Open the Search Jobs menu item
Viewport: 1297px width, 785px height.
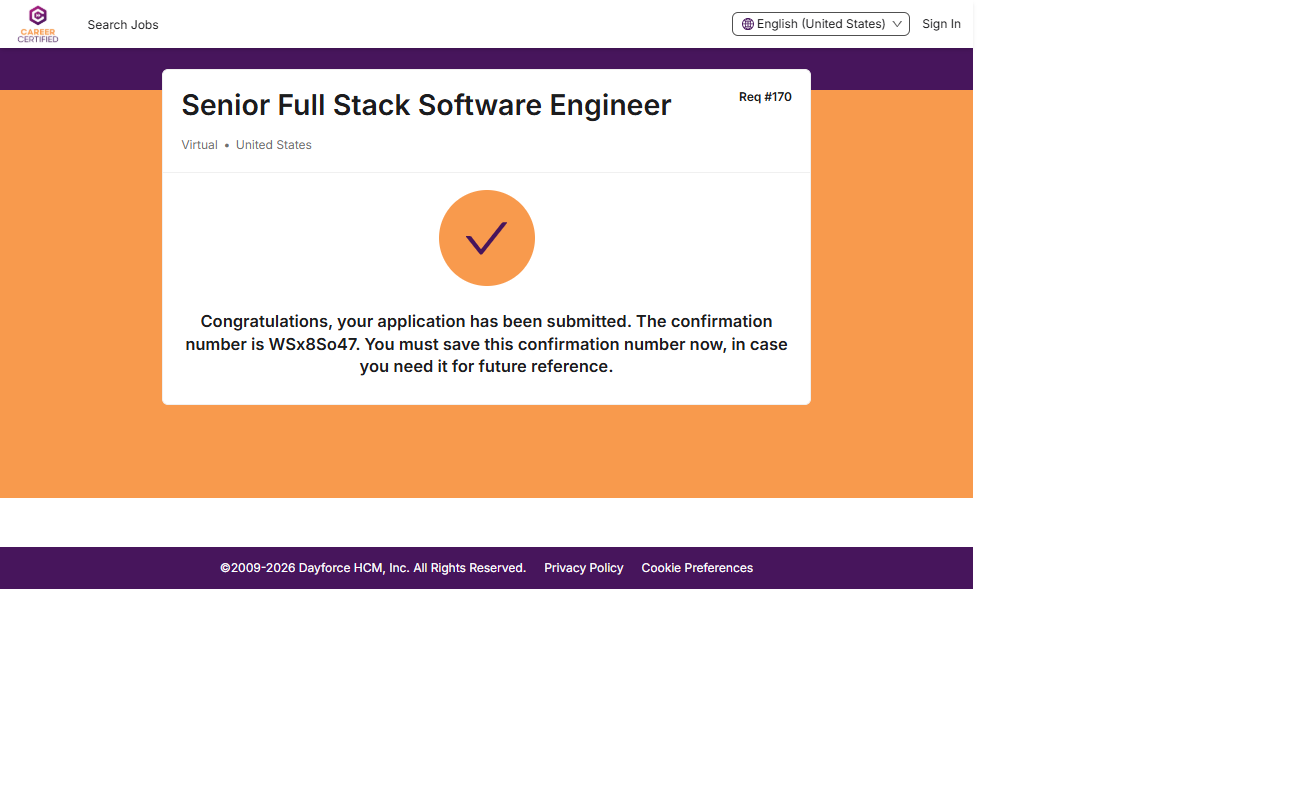123,25
